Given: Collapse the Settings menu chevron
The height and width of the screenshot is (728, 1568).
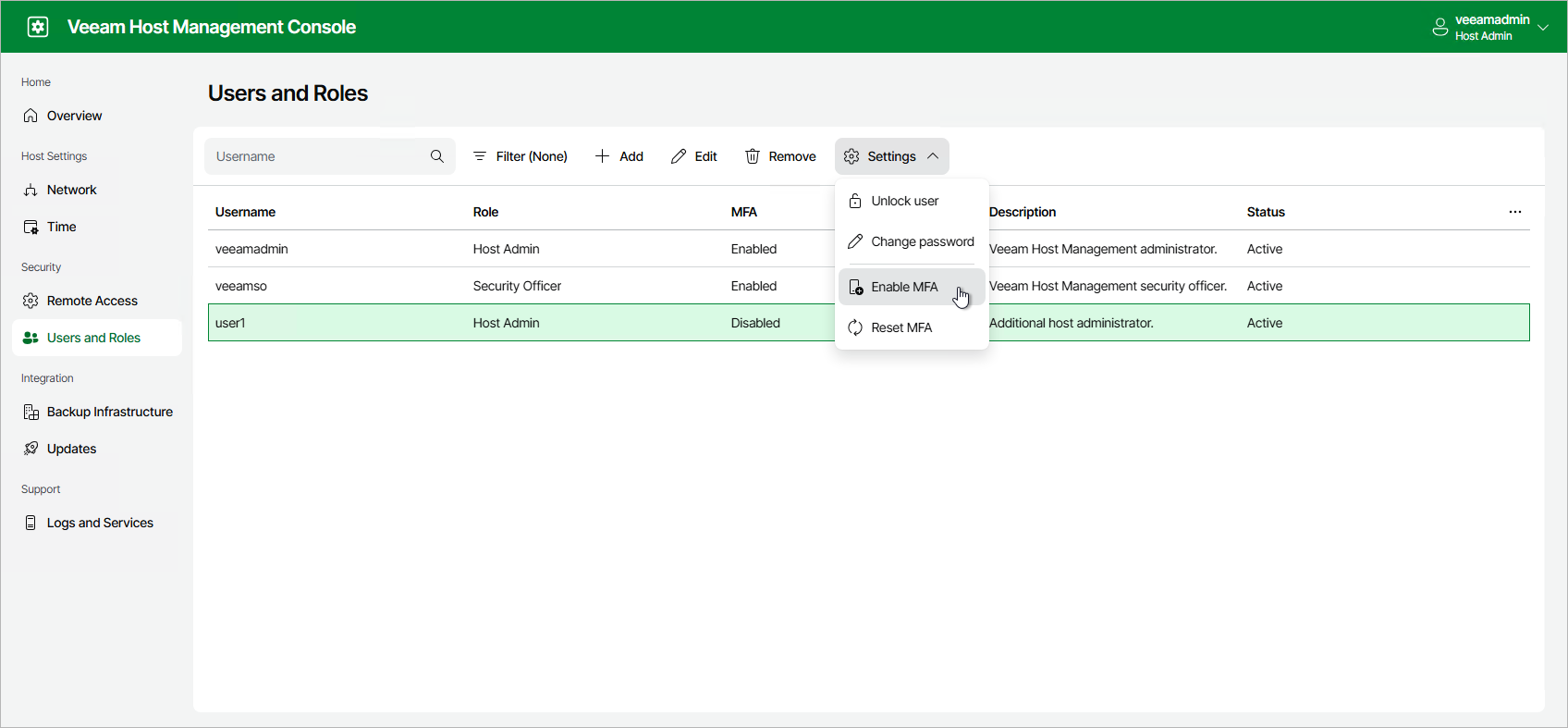Looking at the screenshot, I should click(933, 156).
